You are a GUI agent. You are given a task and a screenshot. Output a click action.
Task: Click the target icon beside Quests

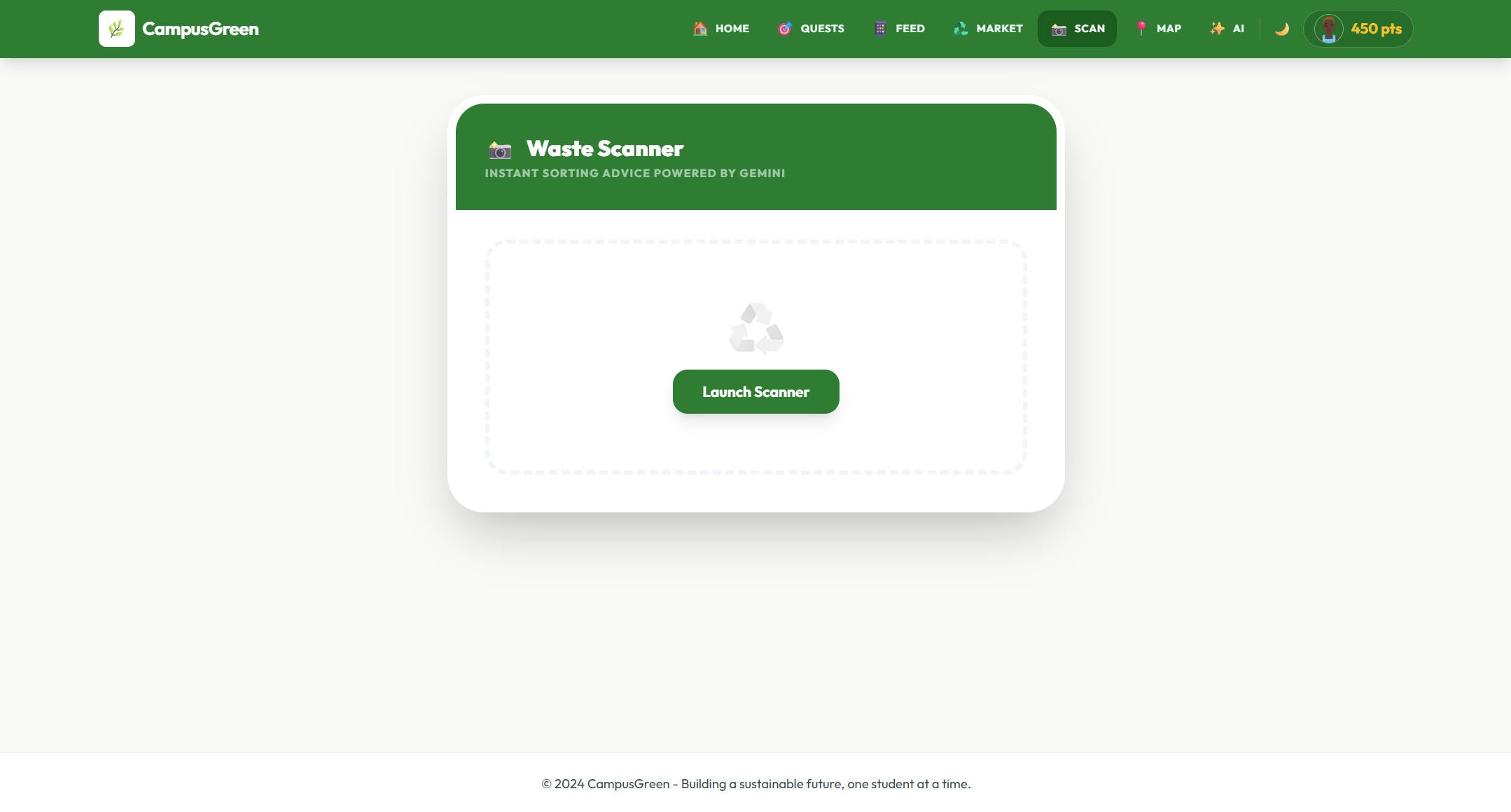pos(785,29)
